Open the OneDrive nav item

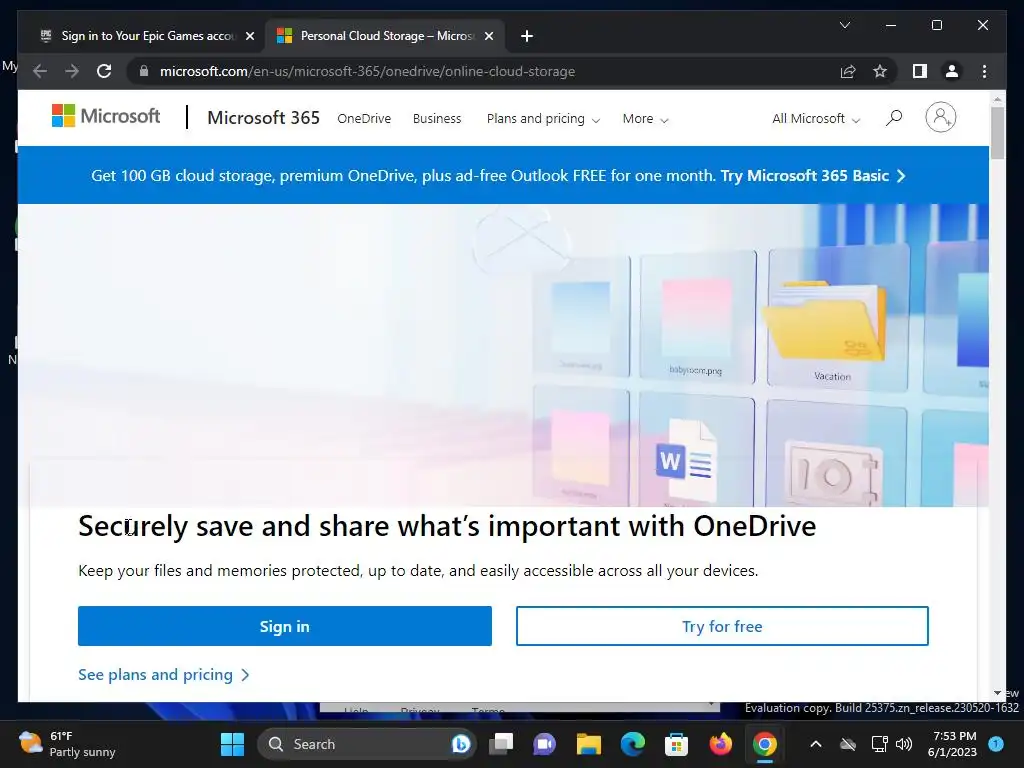[364, 119]
